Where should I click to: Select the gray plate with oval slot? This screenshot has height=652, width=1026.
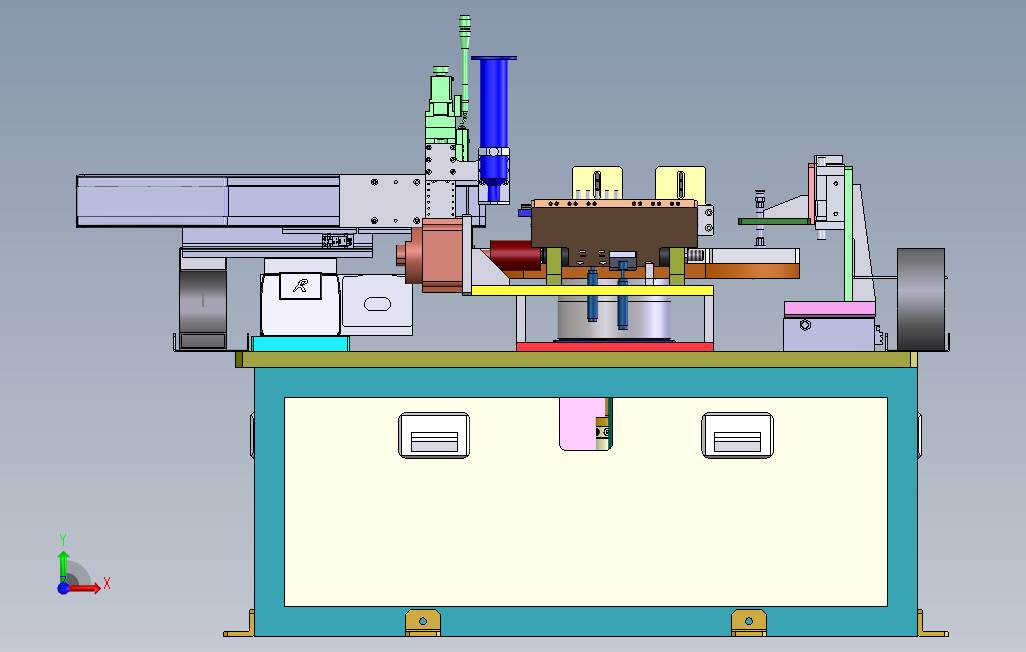tap(377, 304)
